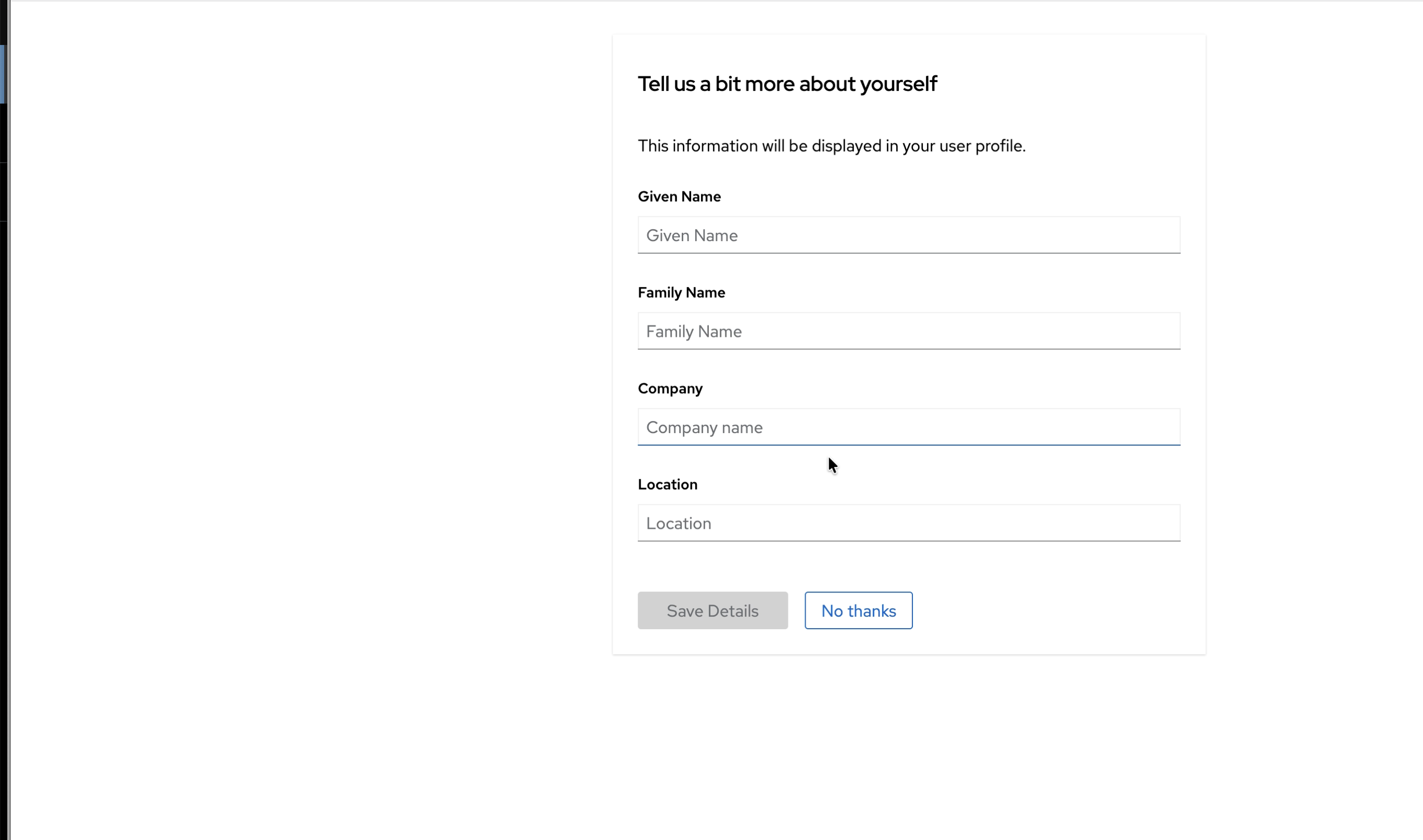This screenshot has width=1423, height=840.
Task: Click the 'Tell us a bit more' heading
Action: click(x=787, y=84)
